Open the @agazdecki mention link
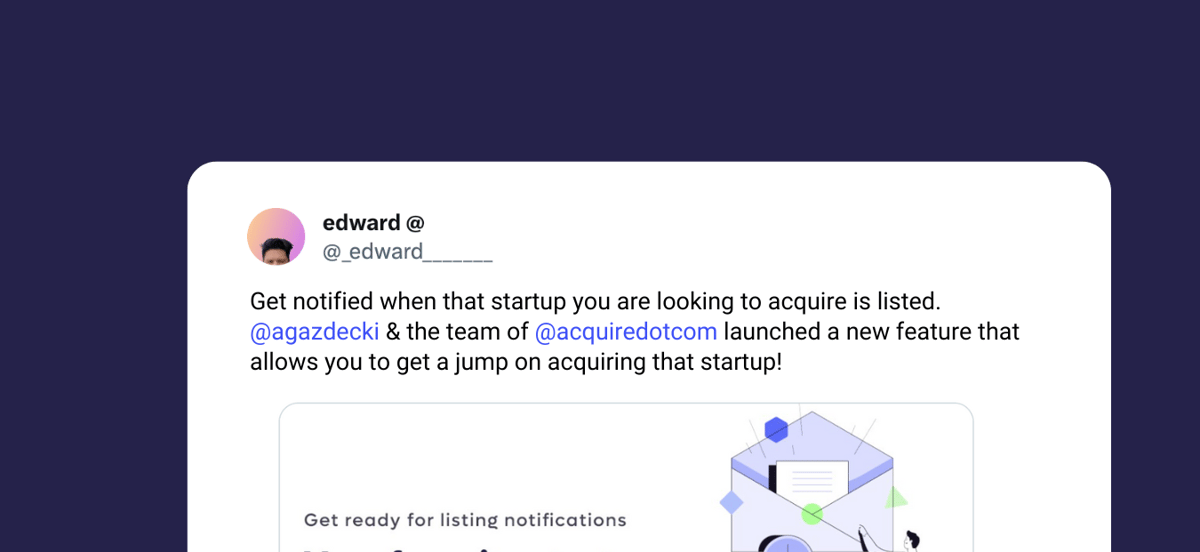This screenshot has width=1200, height=552. click(314, 331)
